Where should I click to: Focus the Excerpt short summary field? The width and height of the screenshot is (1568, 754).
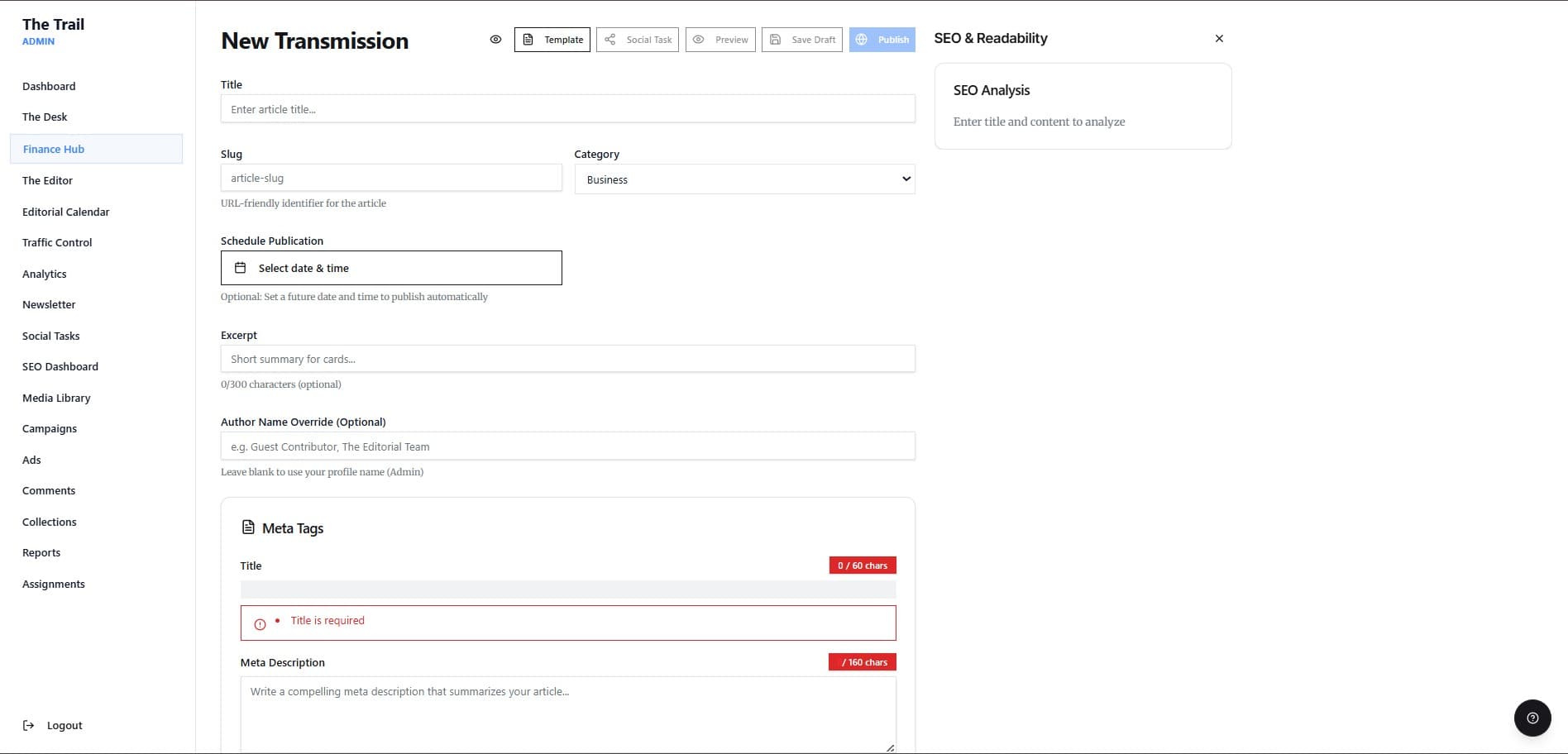coord(567,358)
